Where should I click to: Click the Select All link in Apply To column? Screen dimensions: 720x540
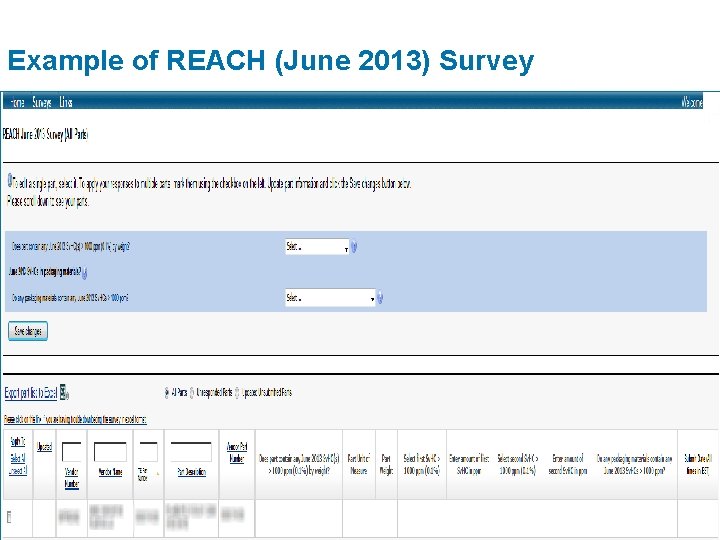(18, 458)
